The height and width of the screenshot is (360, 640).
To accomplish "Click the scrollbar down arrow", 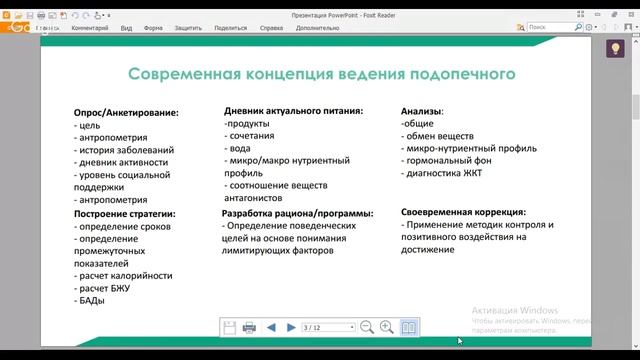I will 636,347.
